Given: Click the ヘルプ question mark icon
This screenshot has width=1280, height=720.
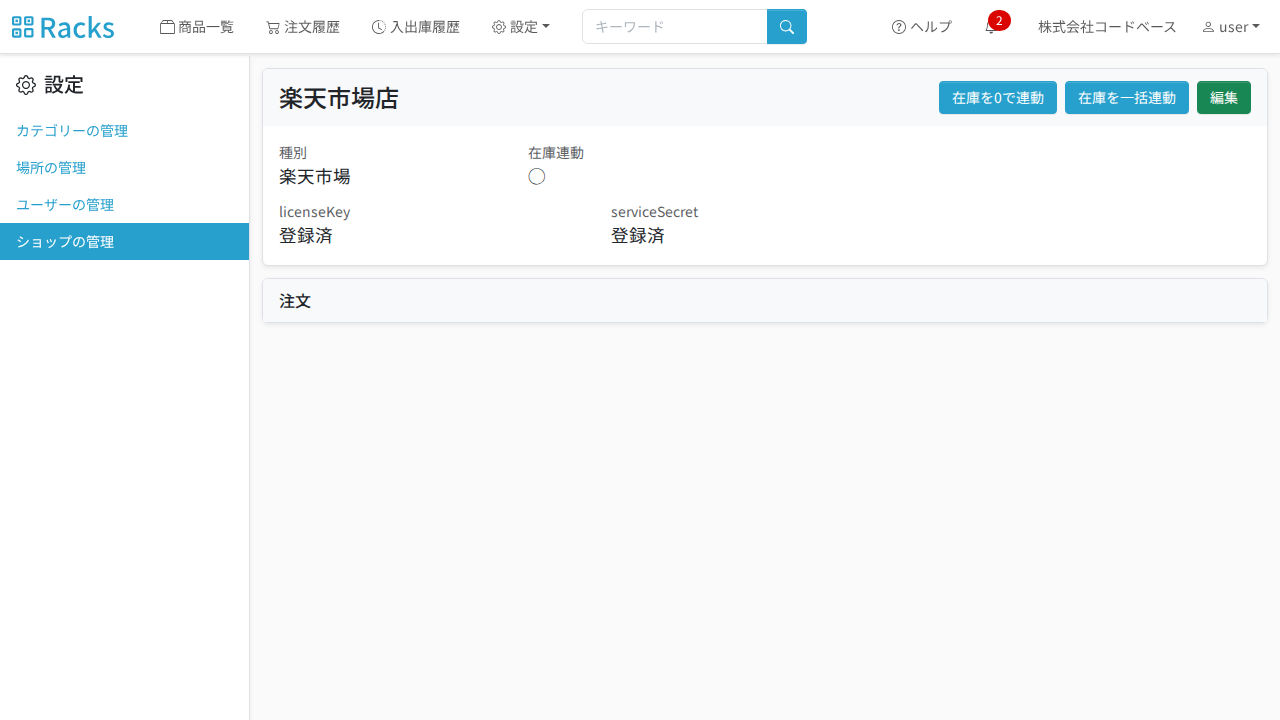Looking at the screenshot, I should pos(899,27).
